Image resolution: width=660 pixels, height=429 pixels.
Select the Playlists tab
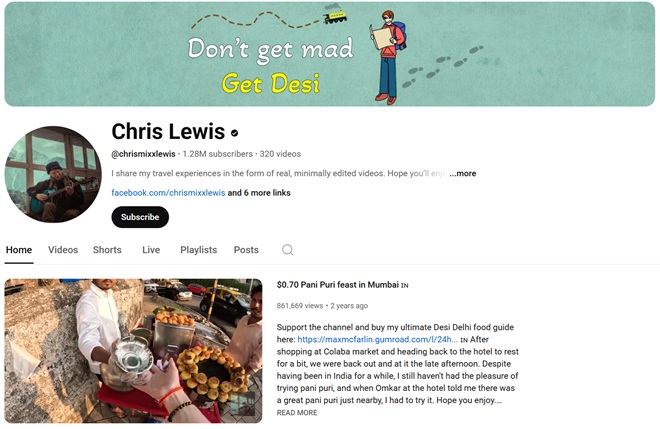coord(198,250)
